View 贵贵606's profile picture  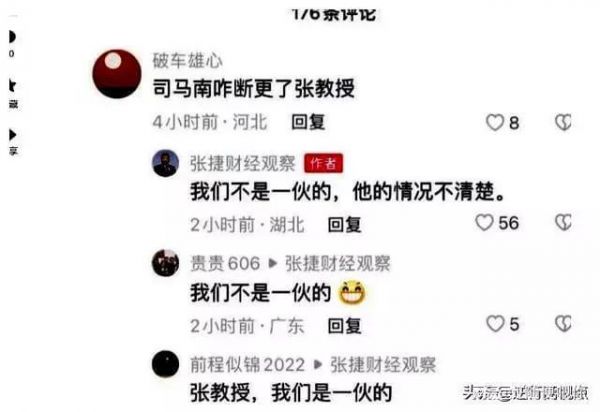coord(166,263)
